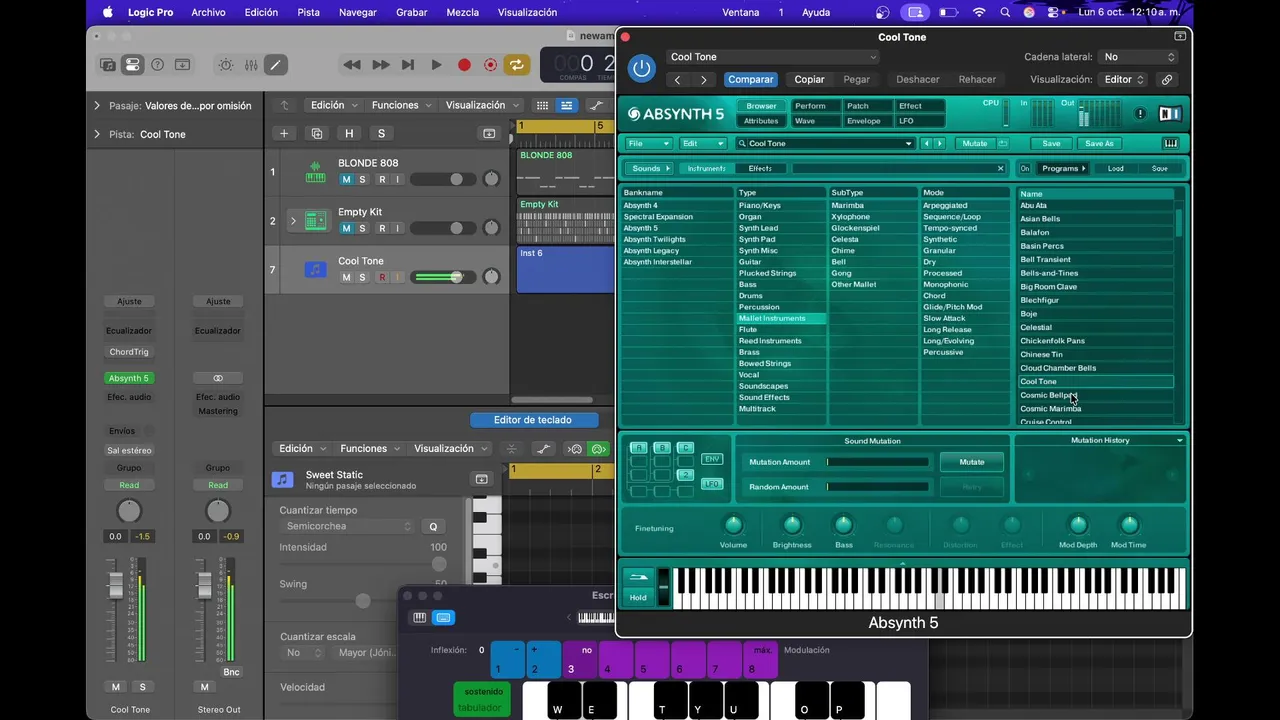This screenshot has height=720, width=1280.
Task: Toggle the yellow Cycle button
Action: (x=516, y=65)
